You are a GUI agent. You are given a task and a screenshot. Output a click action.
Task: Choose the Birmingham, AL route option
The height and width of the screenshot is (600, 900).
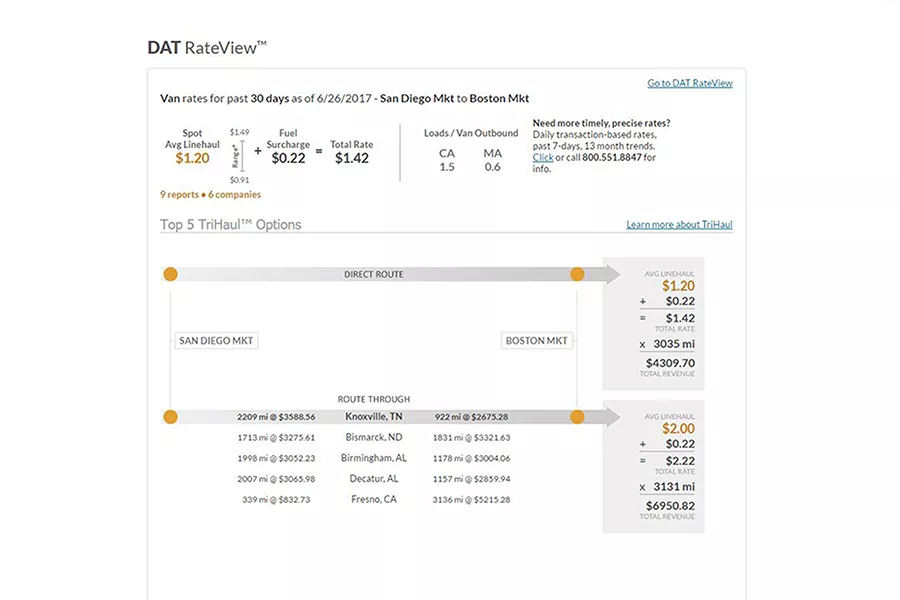[x=374, y=458]
